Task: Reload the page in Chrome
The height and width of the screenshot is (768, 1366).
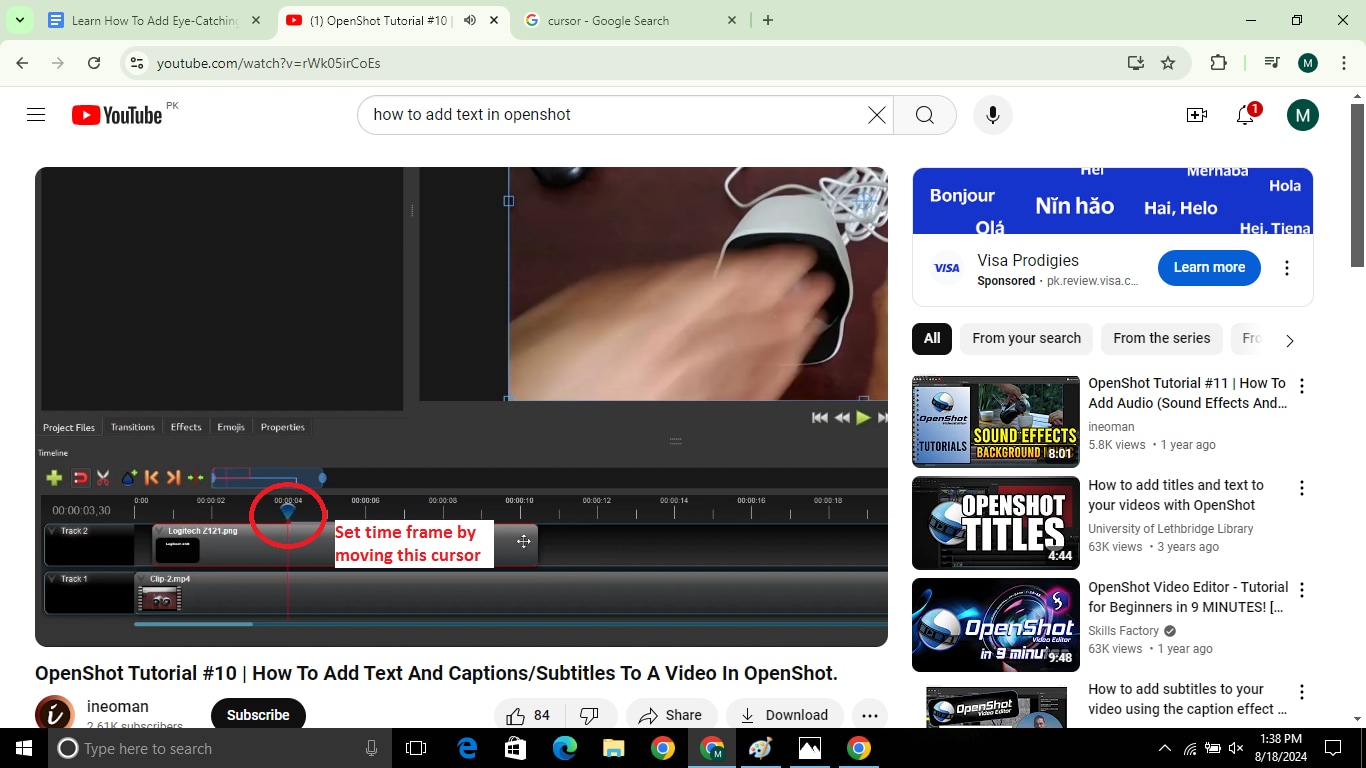Action: click(94, 63)
